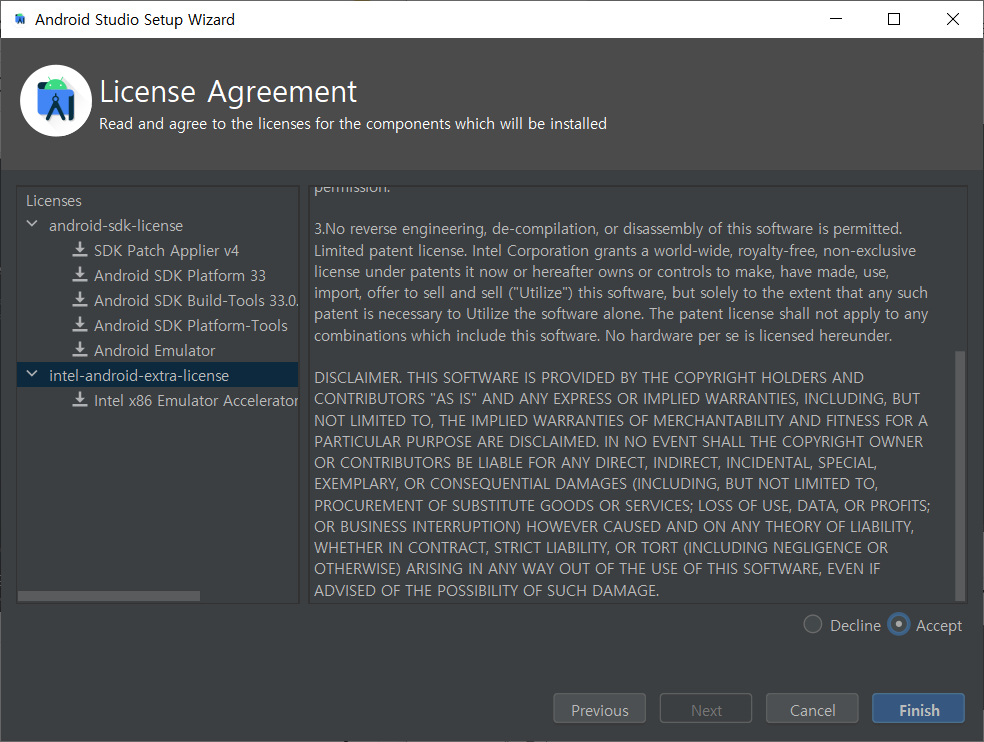This screenshot has height=742, width=984.
Task: Select Intel x86 Emulator Accelerator item
Action: (196, 401)
